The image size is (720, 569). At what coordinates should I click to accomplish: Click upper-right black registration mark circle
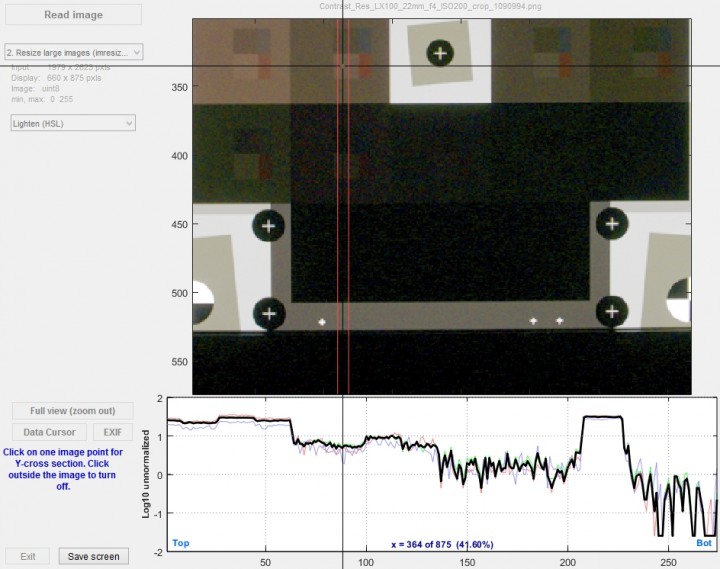coord(612,224)
